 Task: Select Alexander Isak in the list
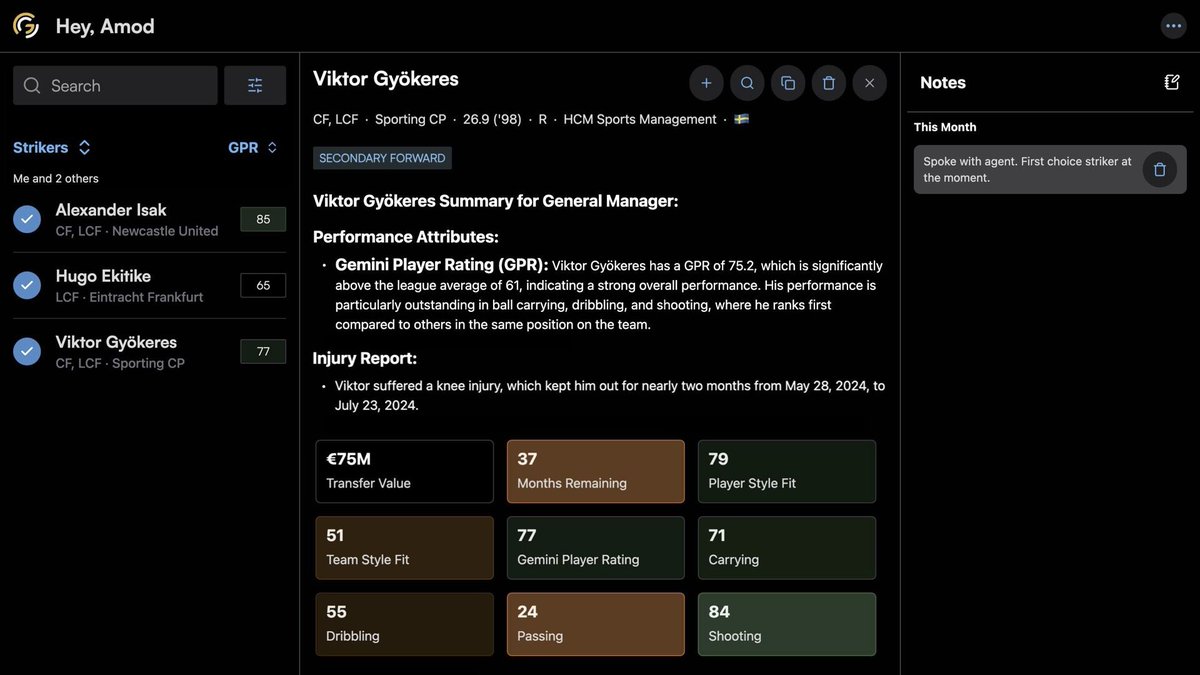point(150,219)
